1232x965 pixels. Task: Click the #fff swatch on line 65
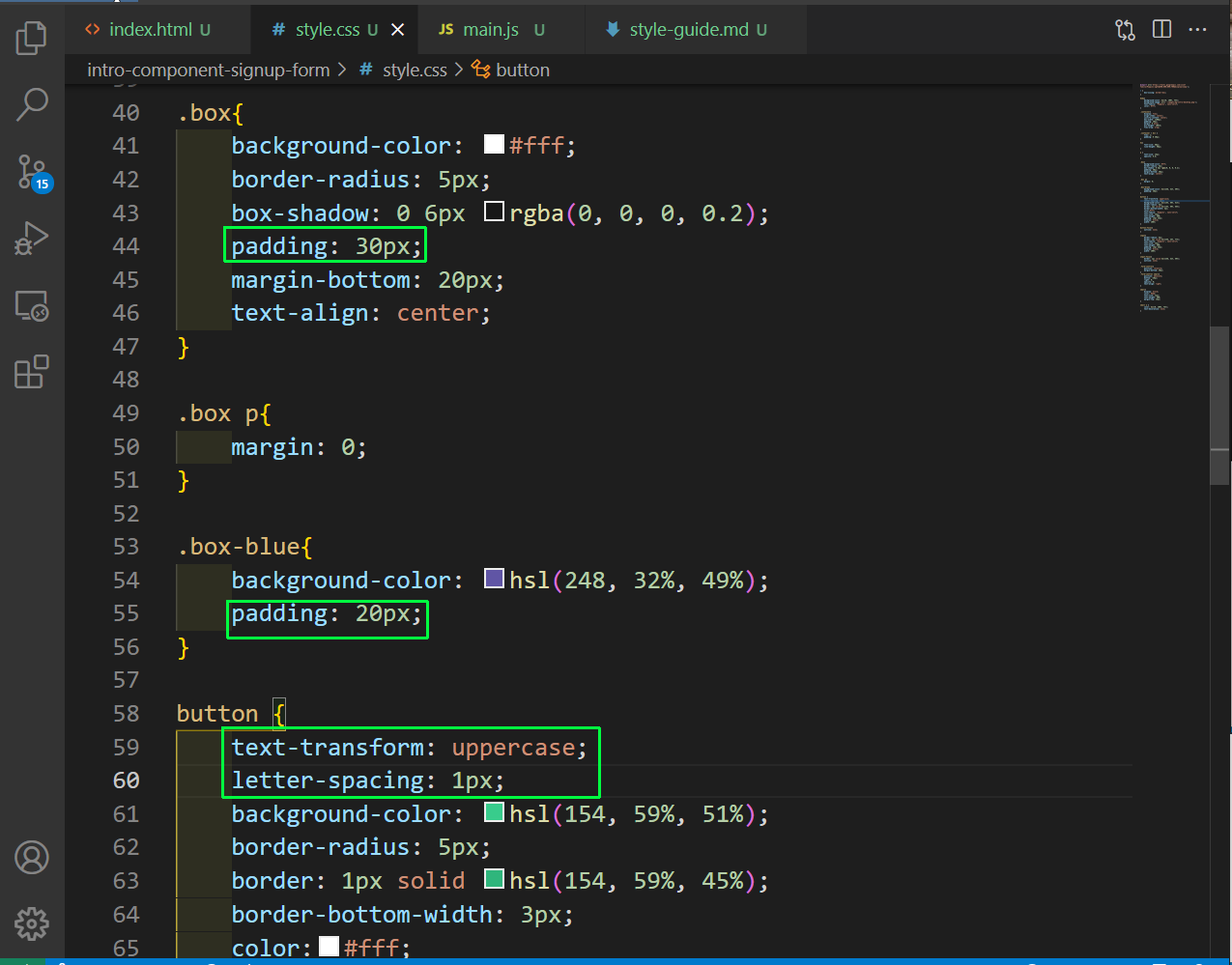[329, 946]
